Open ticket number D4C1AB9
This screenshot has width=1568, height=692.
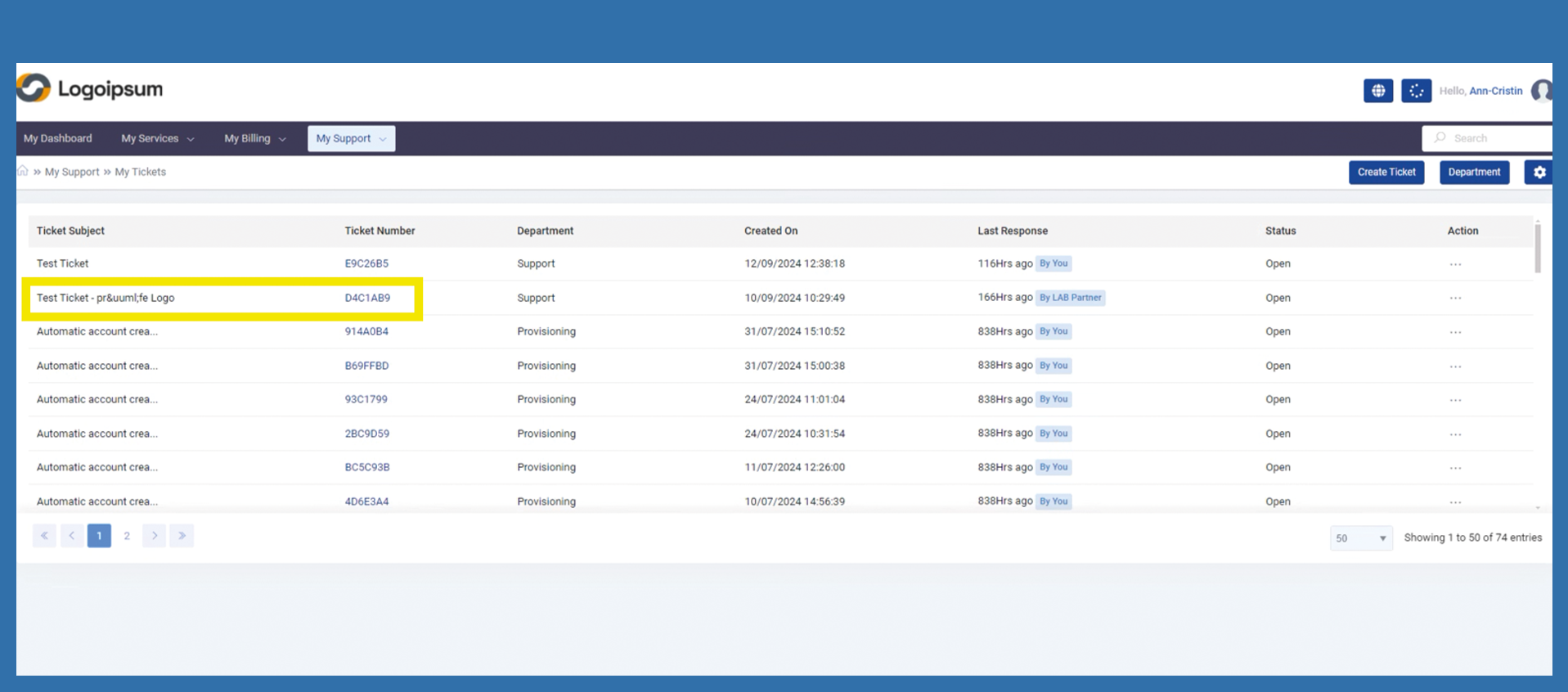point(367,298)
